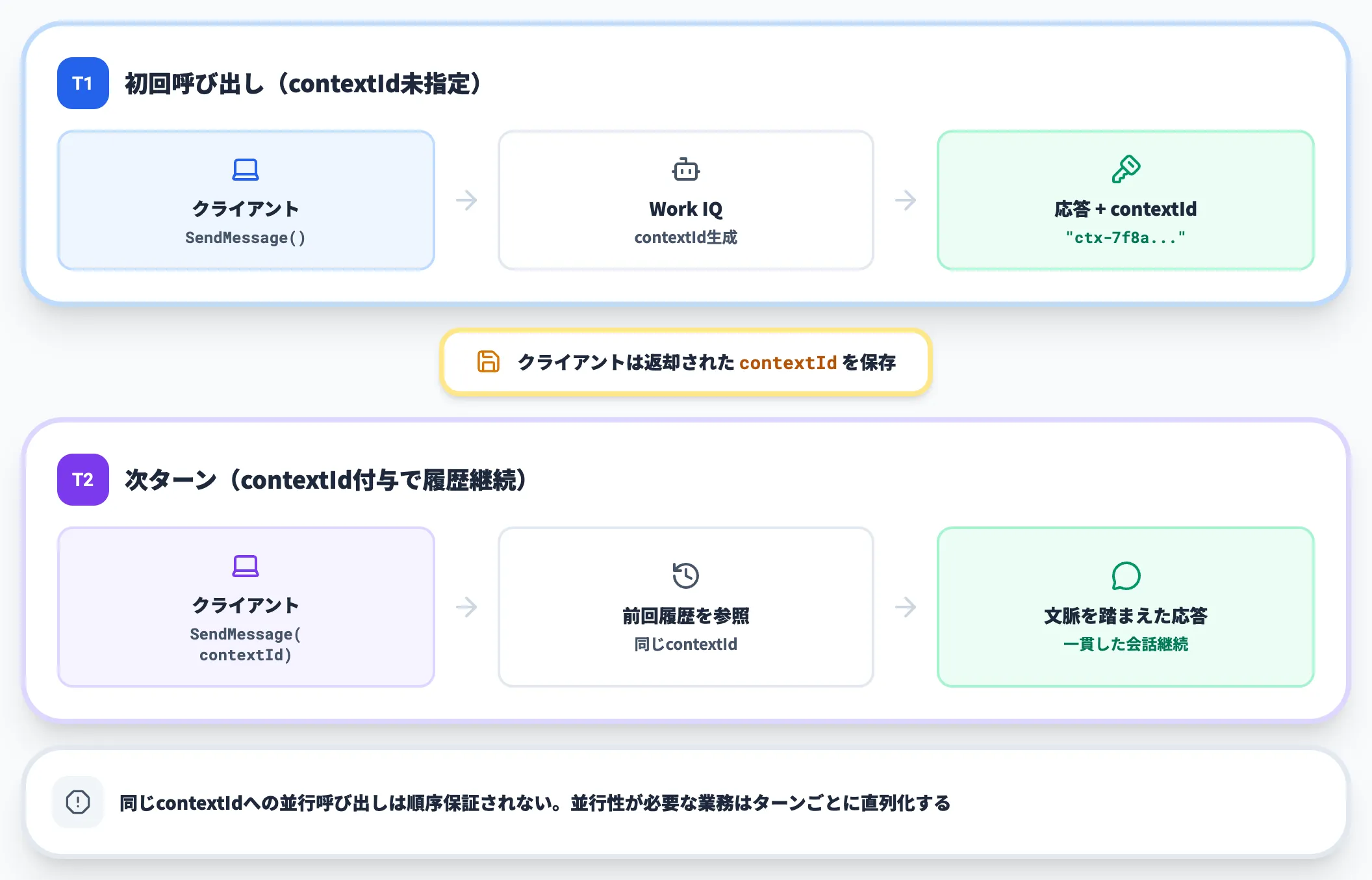Click the green chat bubble icon
The image size is (1372, 880).
[1126, 575]
